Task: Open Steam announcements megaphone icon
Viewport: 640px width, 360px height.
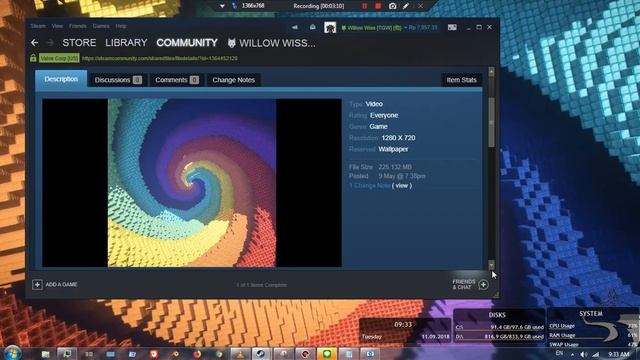Action: (x=295, y=27)
